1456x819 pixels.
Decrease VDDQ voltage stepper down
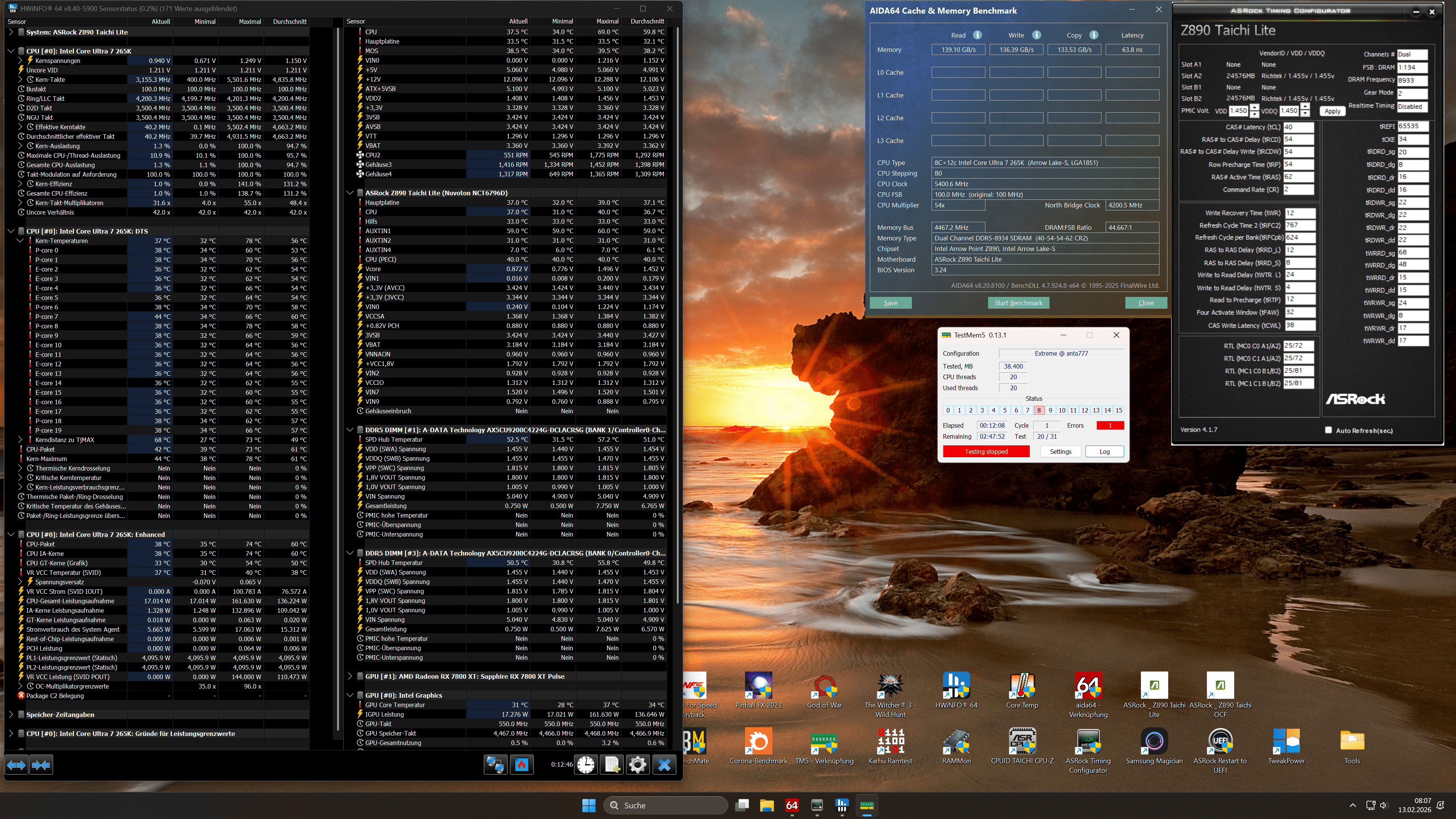(1305, 114)
